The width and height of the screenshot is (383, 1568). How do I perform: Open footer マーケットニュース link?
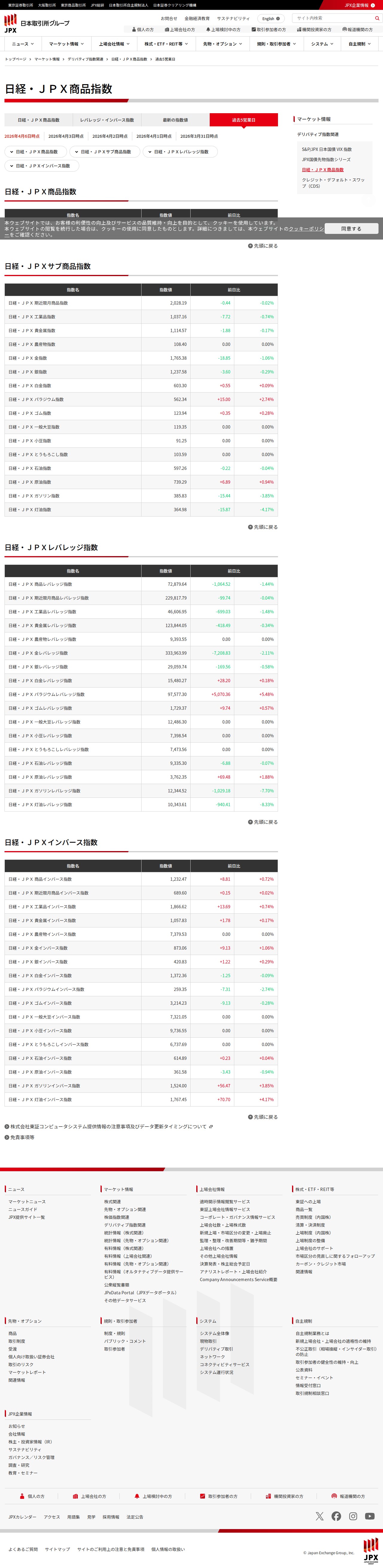(x=27, y=1201)
